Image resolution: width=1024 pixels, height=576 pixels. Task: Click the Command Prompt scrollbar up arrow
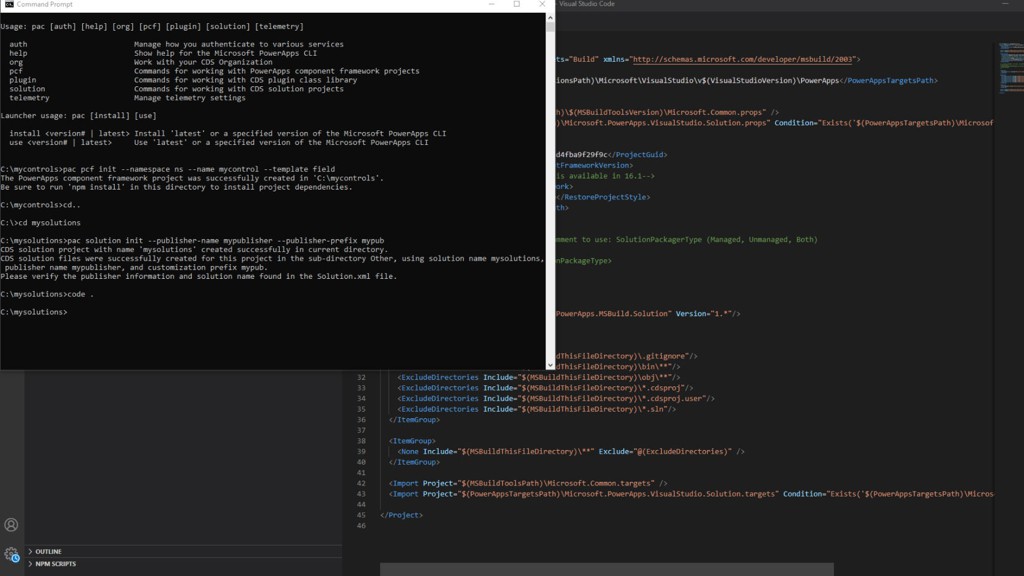point(550,18)
